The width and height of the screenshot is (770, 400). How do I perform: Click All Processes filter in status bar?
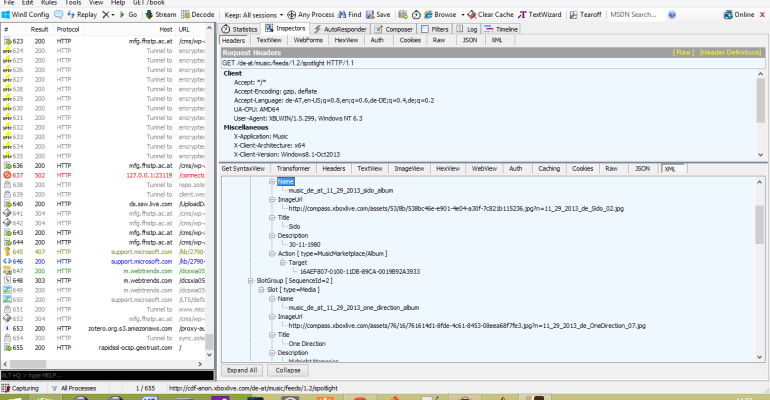[74, 388]
